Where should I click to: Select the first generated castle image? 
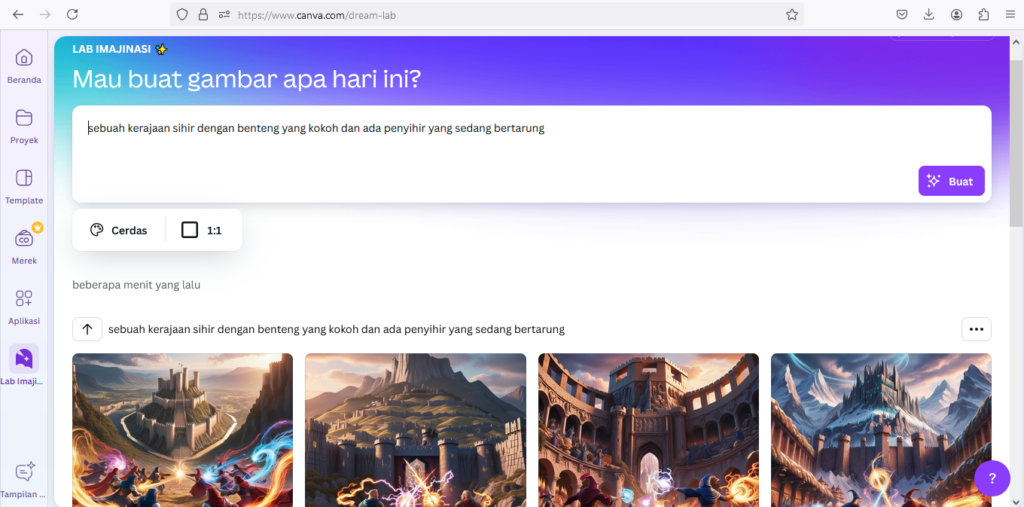[x=183, y=430]
